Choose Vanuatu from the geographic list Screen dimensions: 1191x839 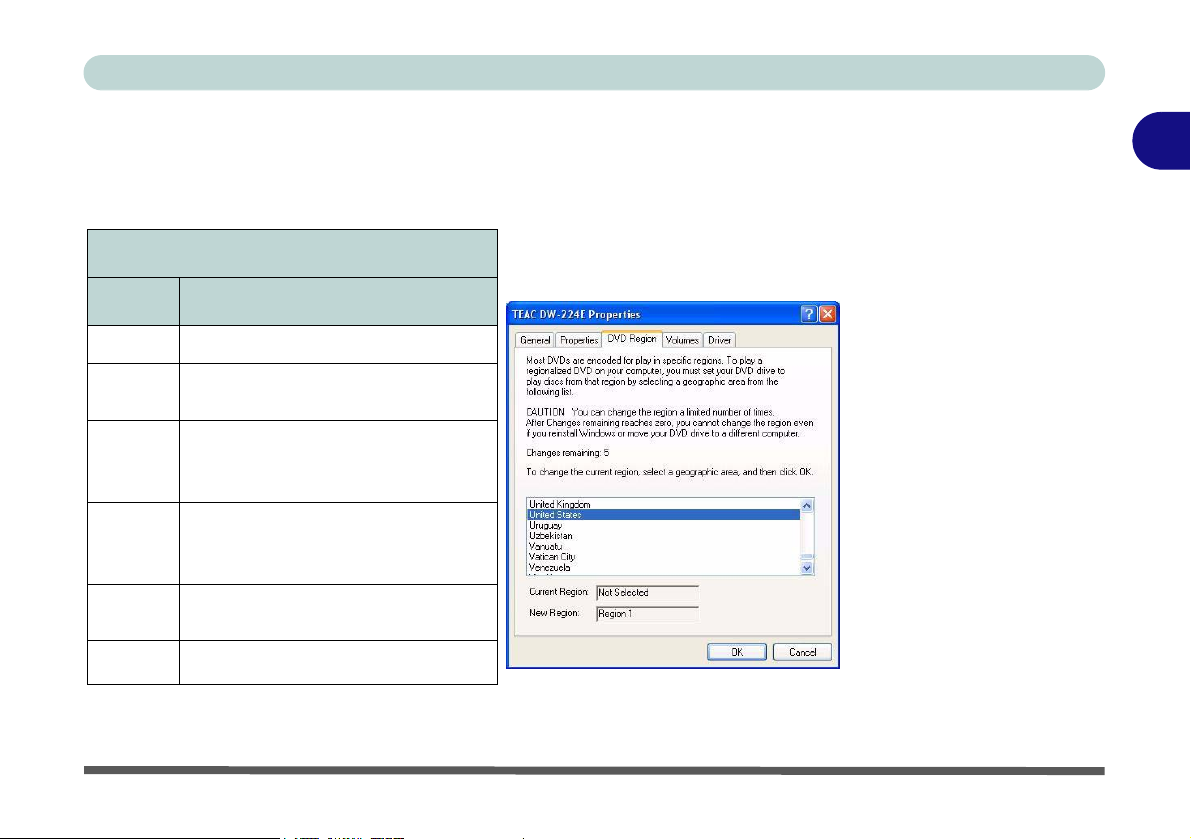(663, 547)
